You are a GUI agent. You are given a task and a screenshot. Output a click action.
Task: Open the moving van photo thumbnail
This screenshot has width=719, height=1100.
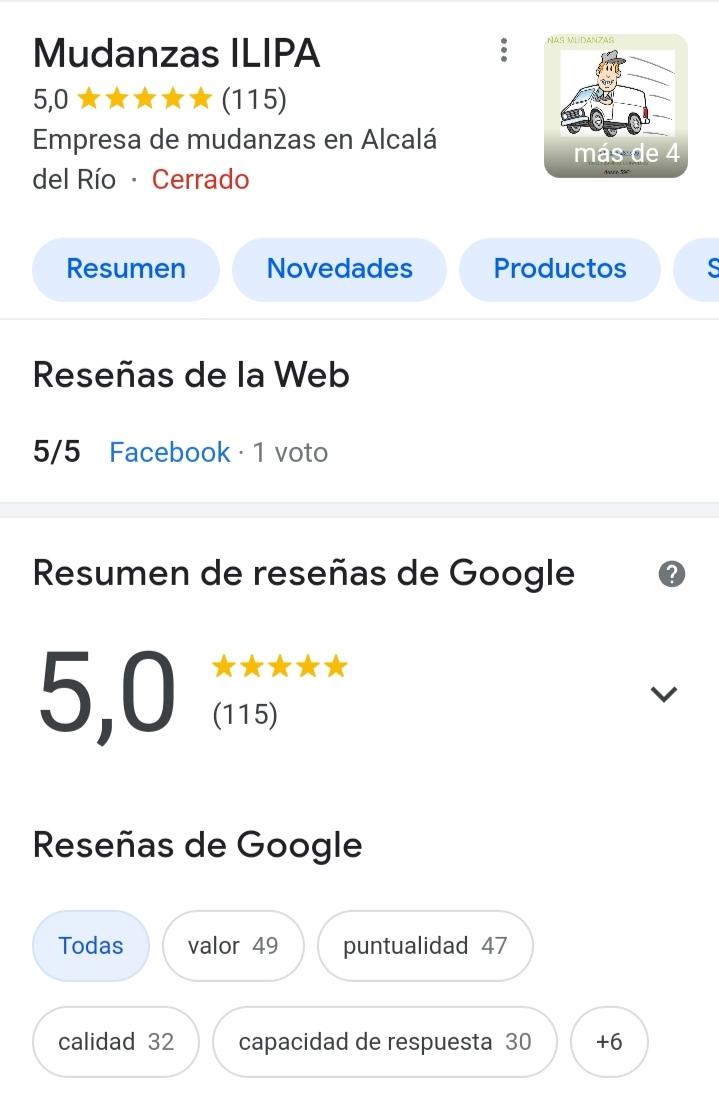click(616, 106)
